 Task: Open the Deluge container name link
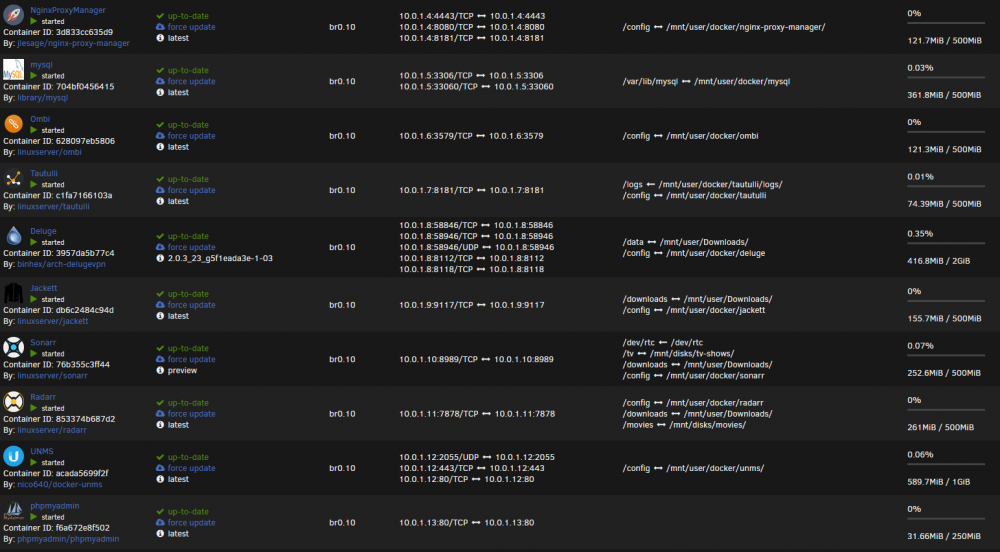43,231
